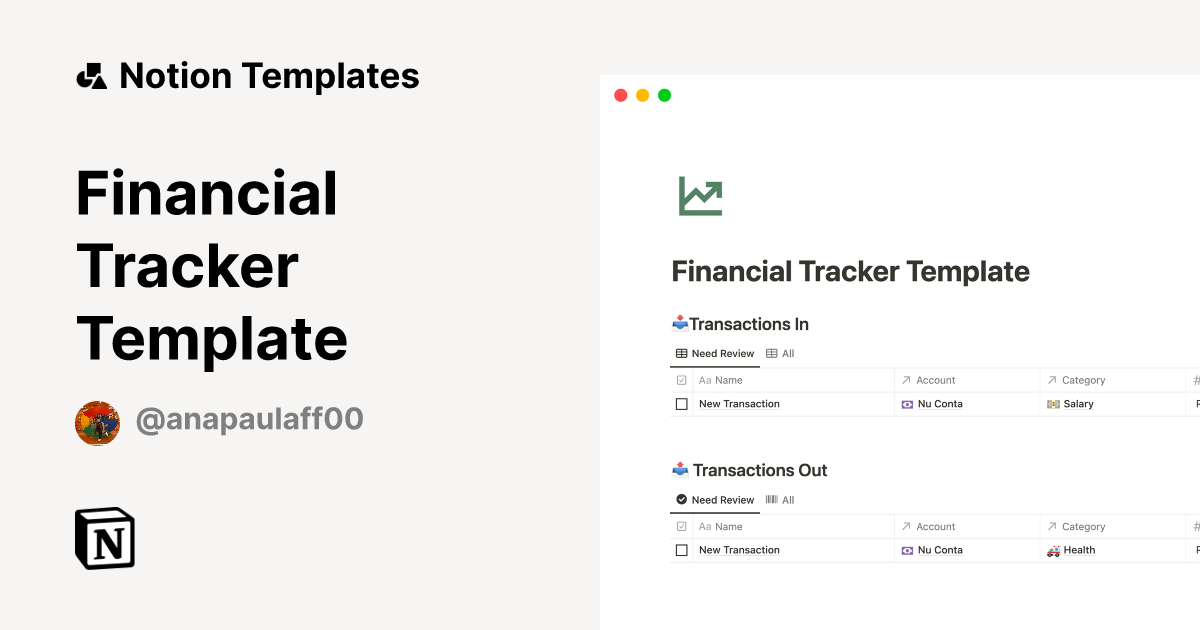1200x630 pixels.
Task: Click the @anapaulaff00 avatar thumbnail
Action: [97, 422]
